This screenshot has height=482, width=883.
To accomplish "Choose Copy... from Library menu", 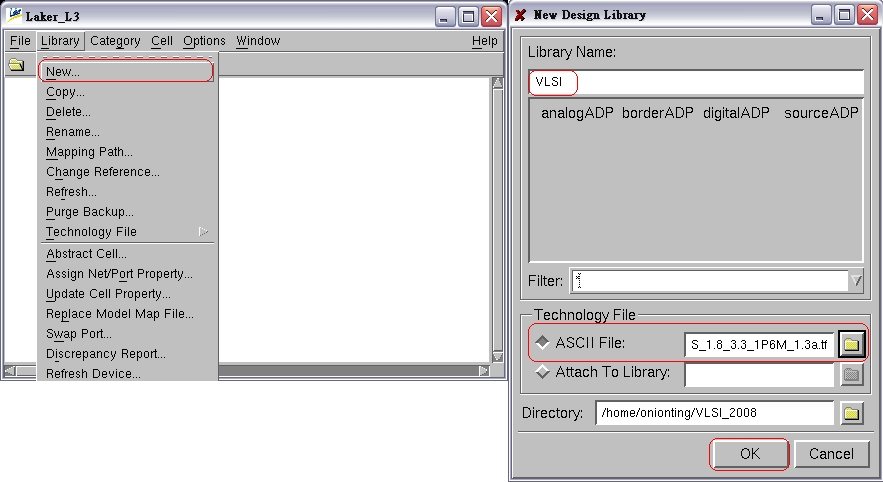I will 126,92.
